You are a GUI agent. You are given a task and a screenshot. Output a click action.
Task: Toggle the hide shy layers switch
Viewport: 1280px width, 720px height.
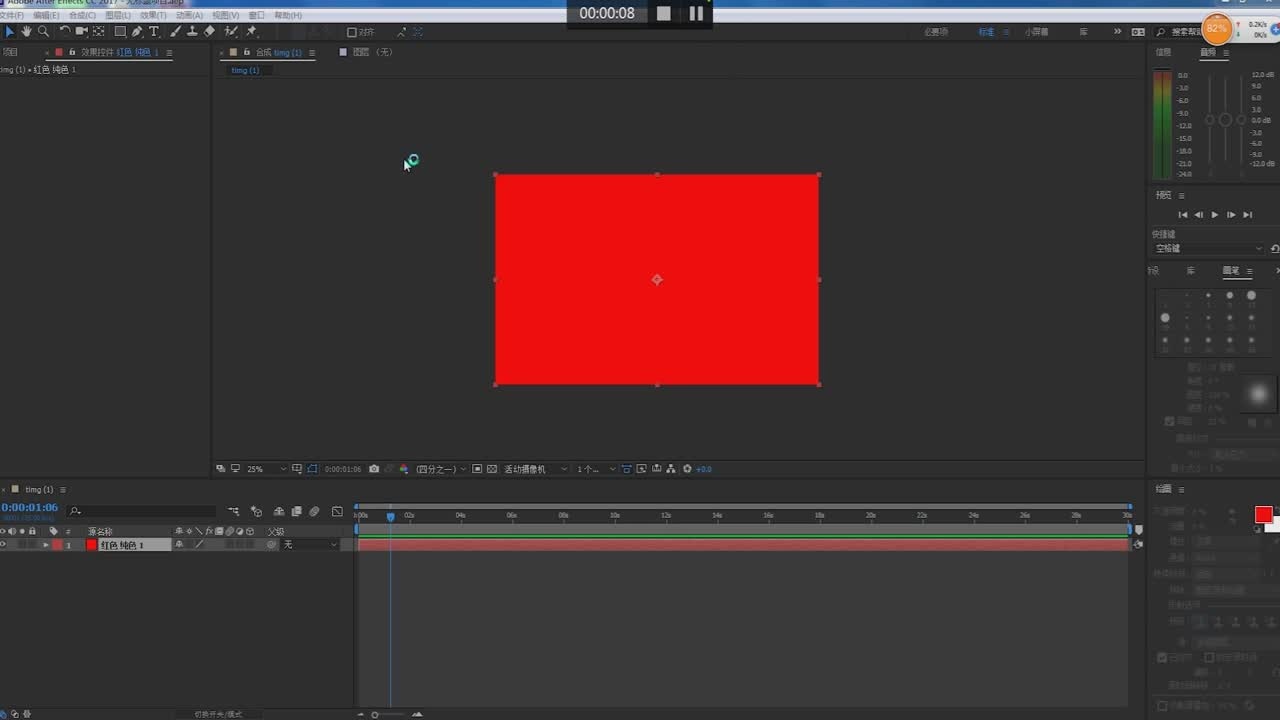pos(278,511)
